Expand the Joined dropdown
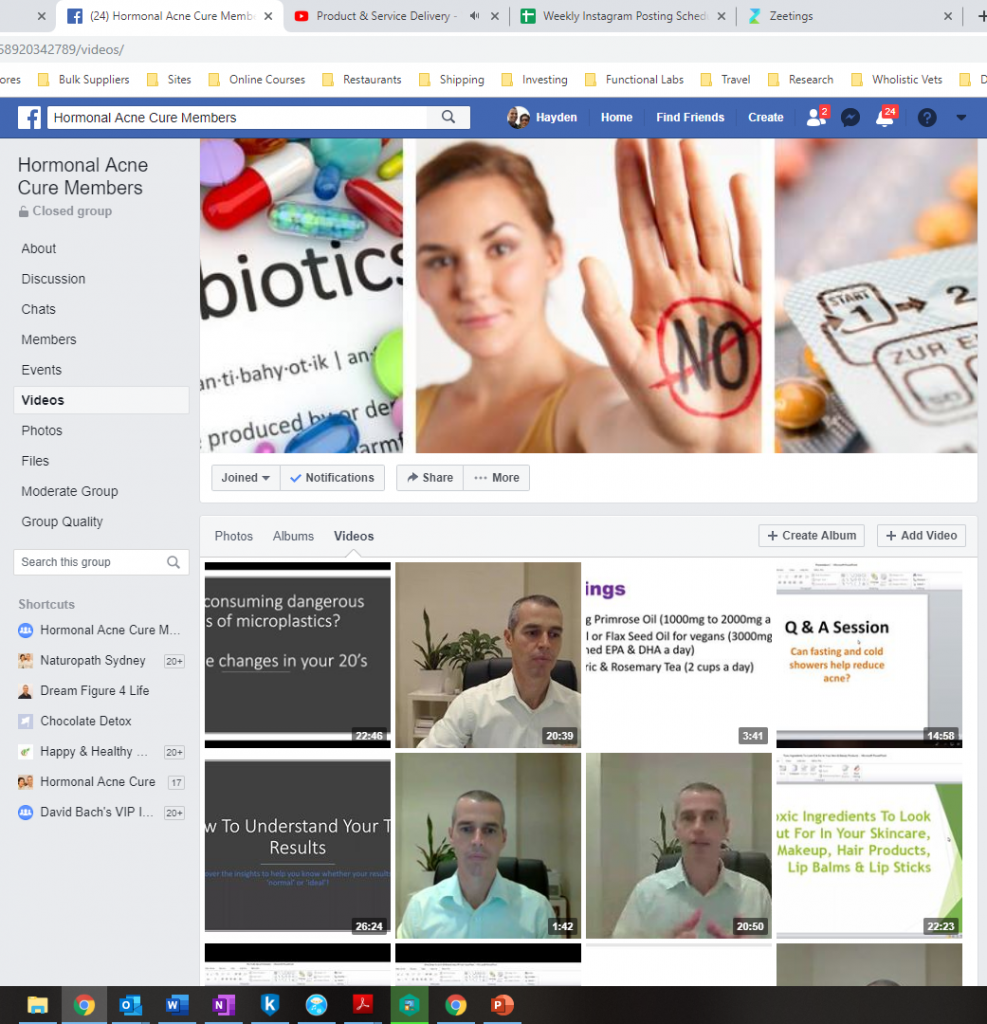 [246, 478]
